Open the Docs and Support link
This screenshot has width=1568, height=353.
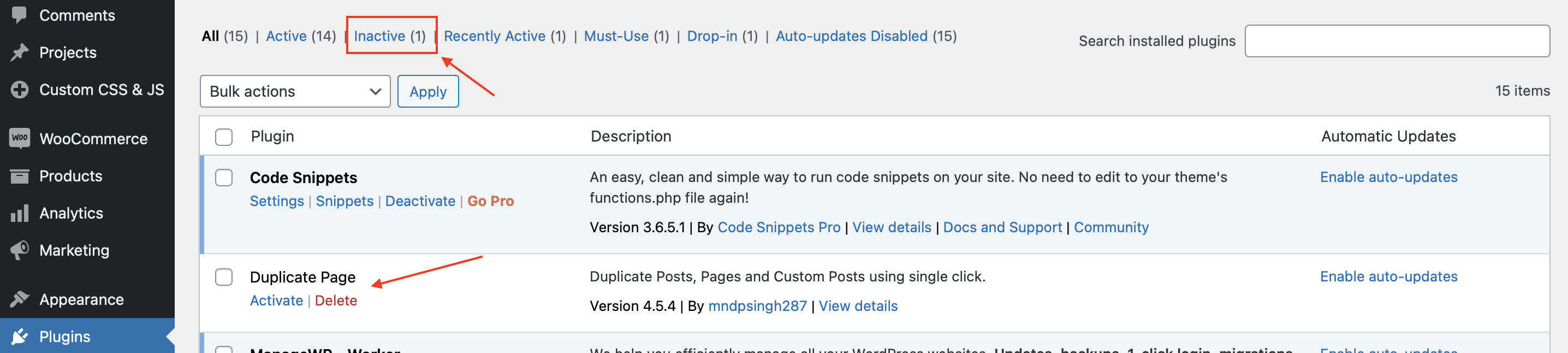[1002, 227]
